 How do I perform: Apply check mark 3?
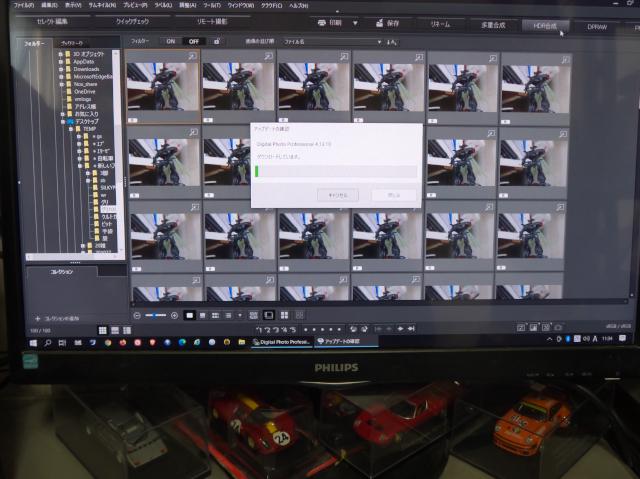pyautogui.click(x=276, y=329)
